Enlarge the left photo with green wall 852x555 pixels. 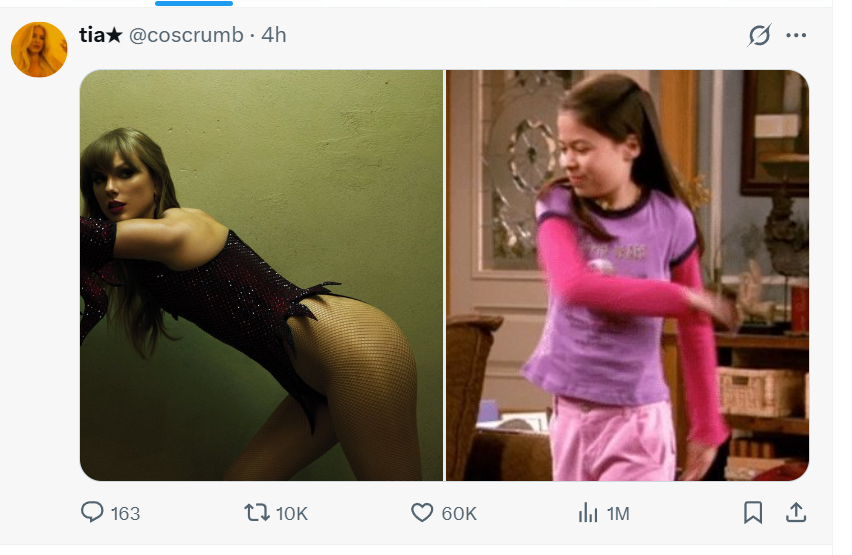(x=261, y=275)
